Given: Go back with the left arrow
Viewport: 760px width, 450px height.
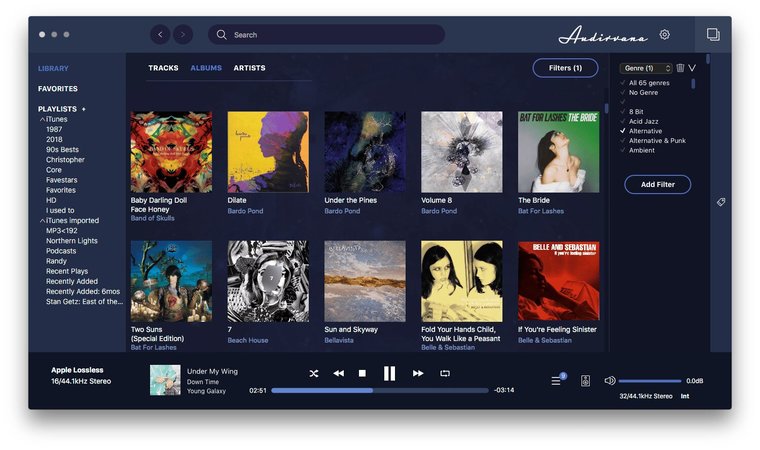Looking at the screenshot, I should tap(160, 34).
